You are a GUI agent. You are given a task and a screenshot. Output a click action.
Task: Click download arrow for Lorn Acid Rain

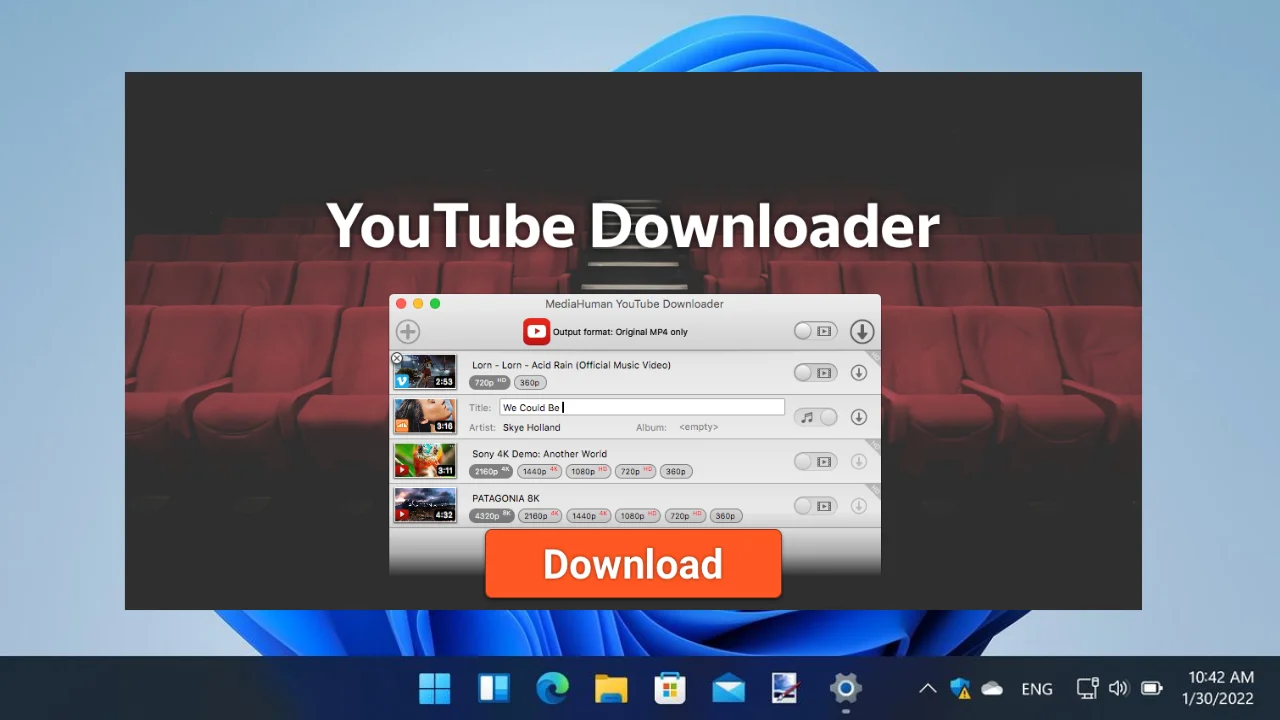[x=858, y=373]
